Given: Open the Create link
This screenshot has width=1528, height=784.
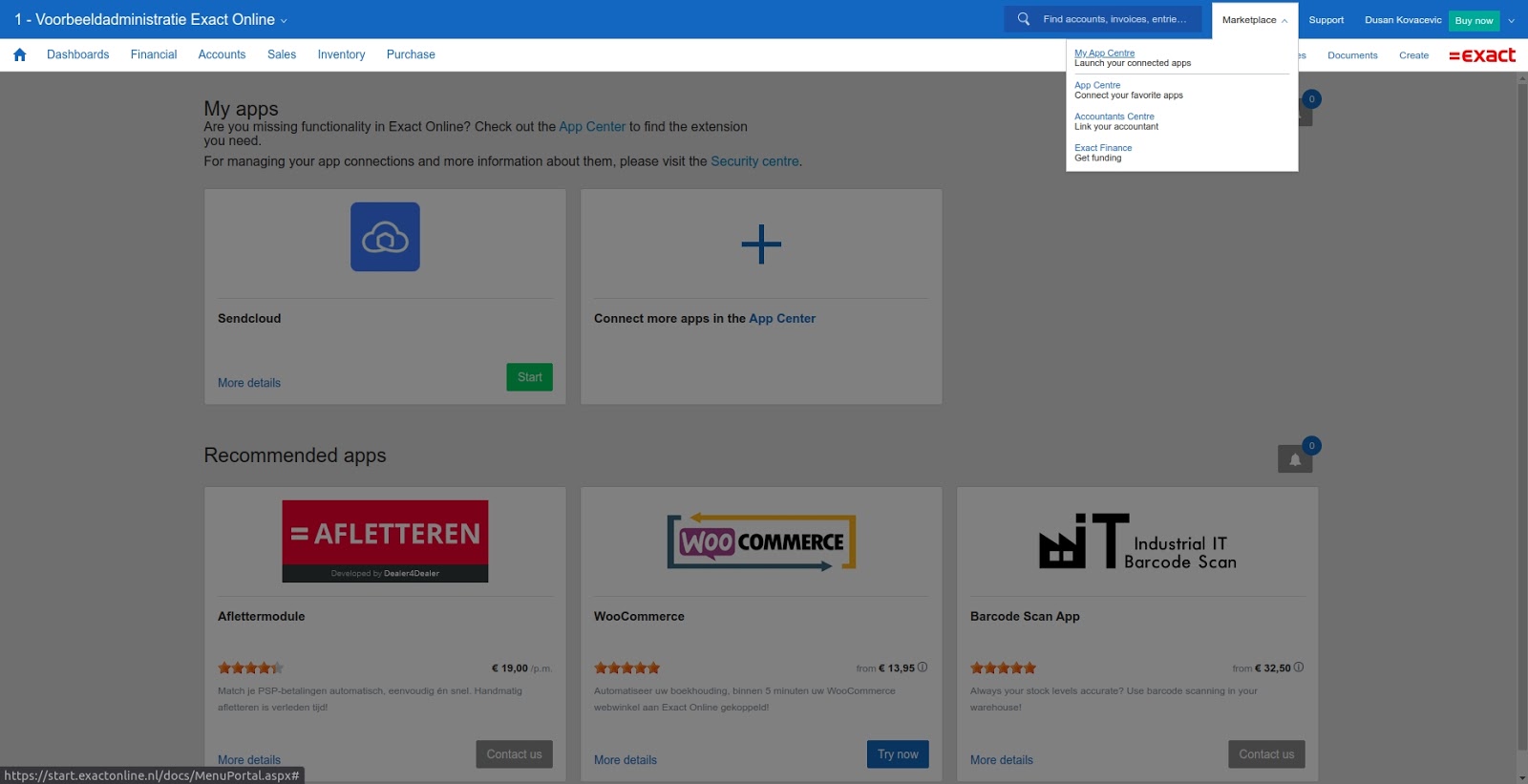Looking at the screenshot, I should tap(1413, 55).
